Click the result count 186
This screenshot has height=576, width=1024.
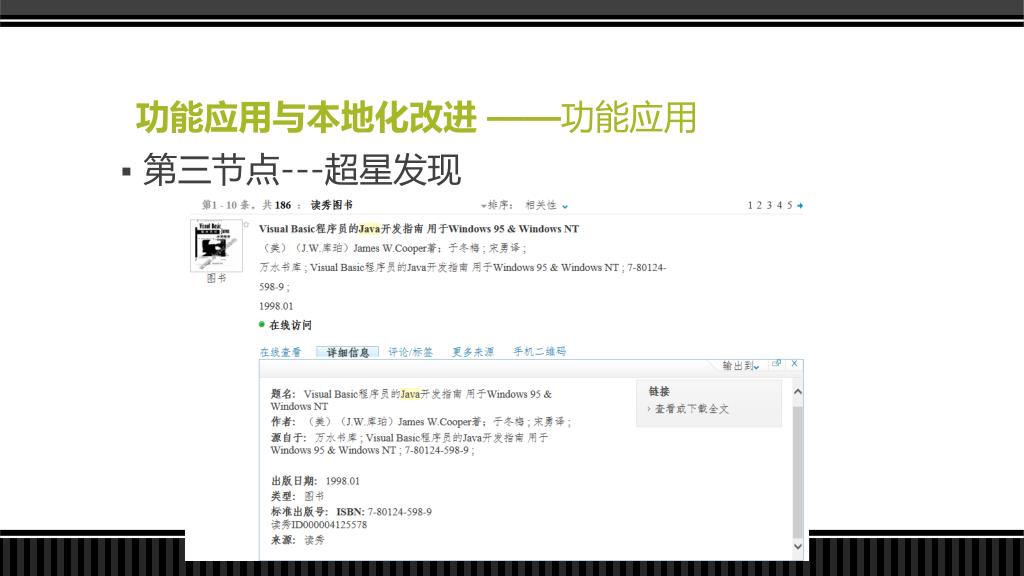pyautogui.click(x=283, y=205)
